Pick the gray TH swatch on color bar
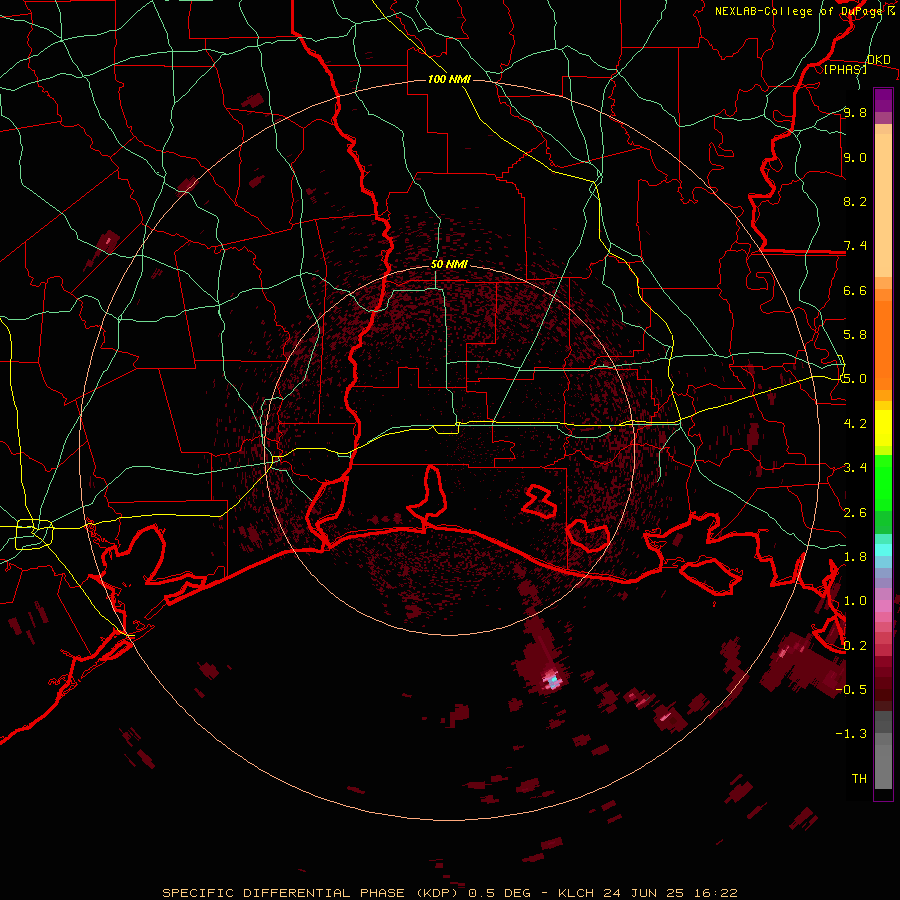This screenshot has width=900, height=900. (x=883, y=766)
